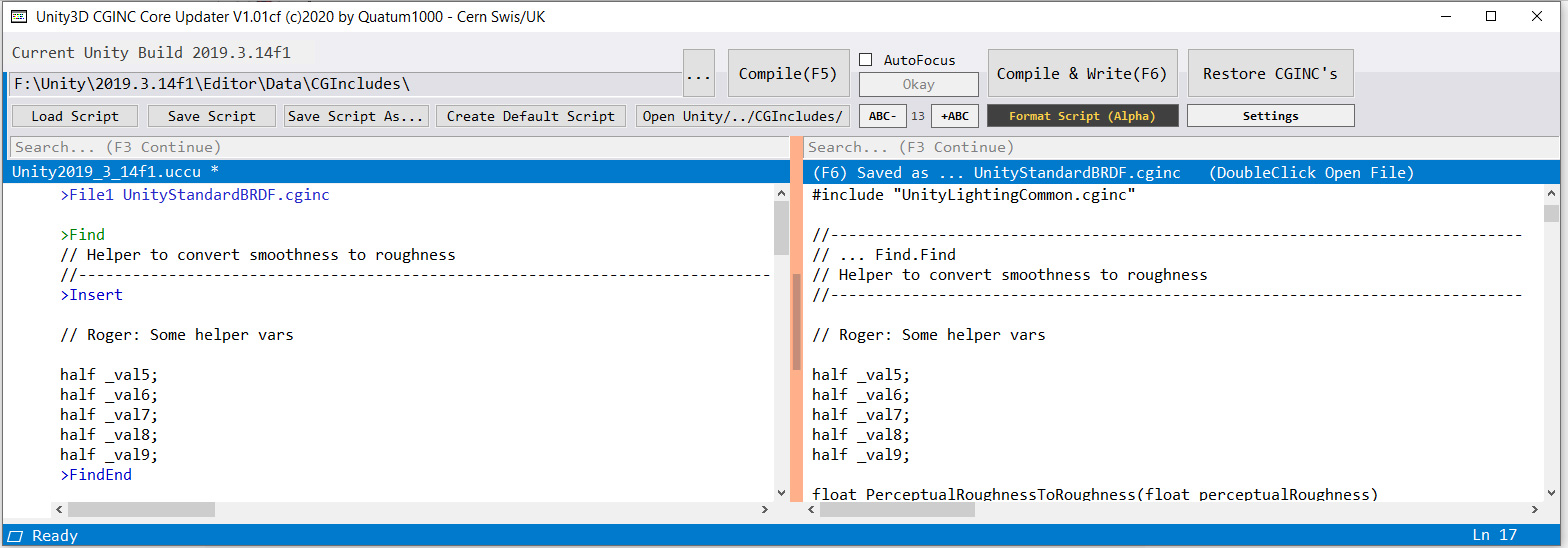Select the Unity2019_3_14f1.uccu file header
This screenshot has width=1568, height=548.
click(398, 172)
